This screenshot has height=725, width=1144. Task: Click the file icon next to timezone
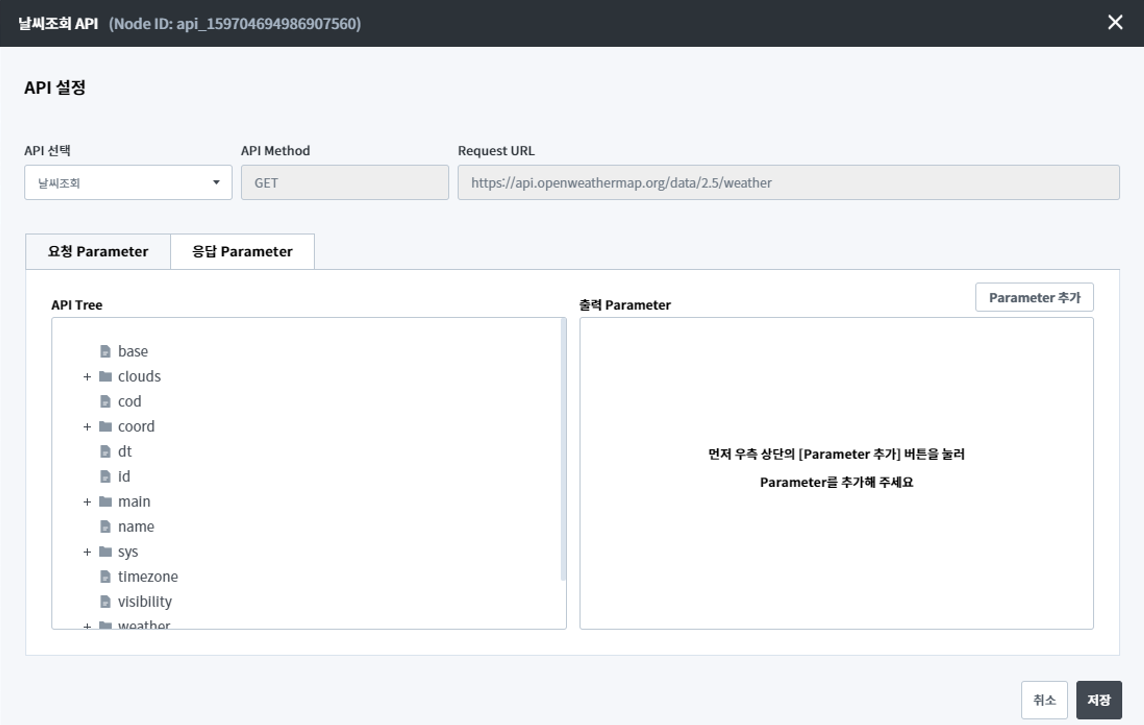coord(105,577)
